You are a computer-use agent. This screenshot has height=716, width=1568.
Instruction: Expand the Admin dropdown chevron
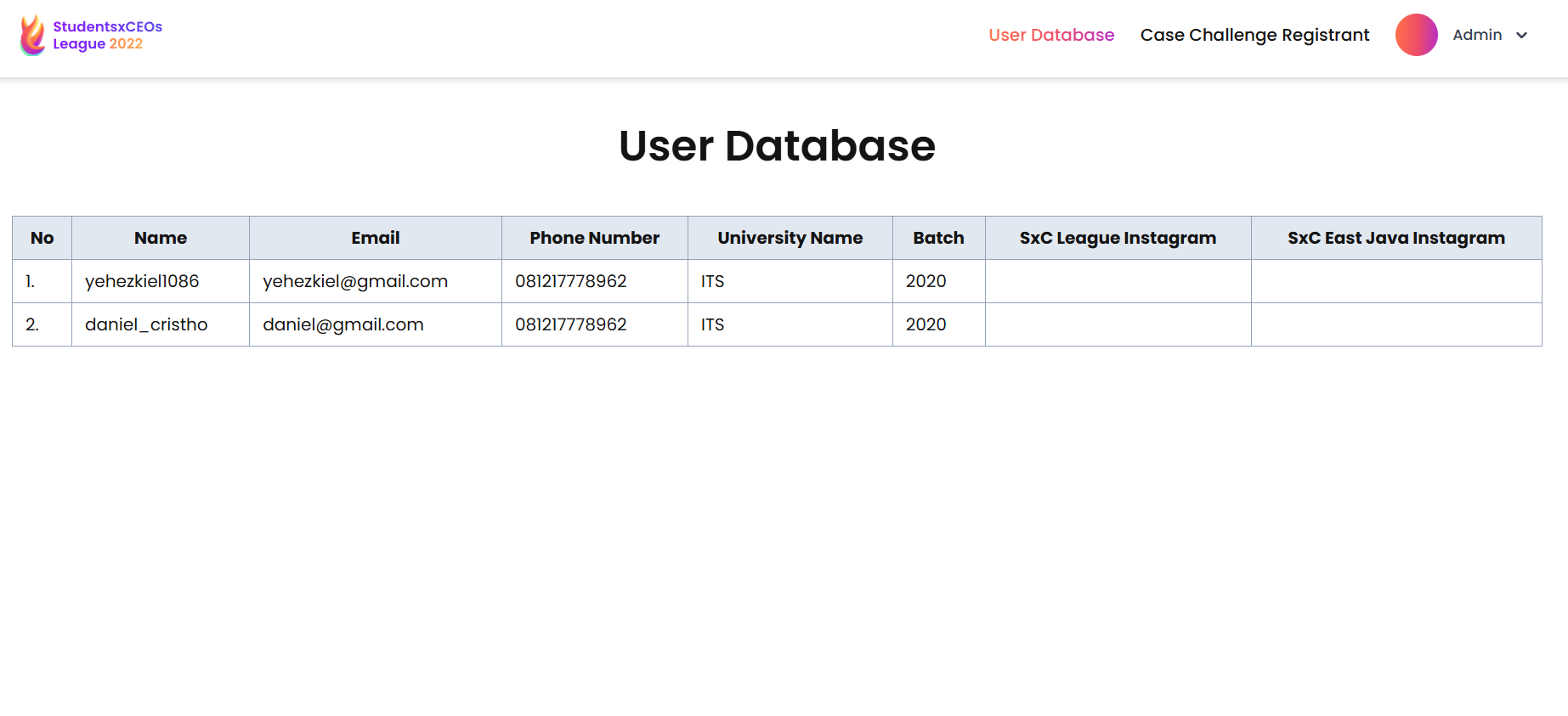tap(1521, 36)
